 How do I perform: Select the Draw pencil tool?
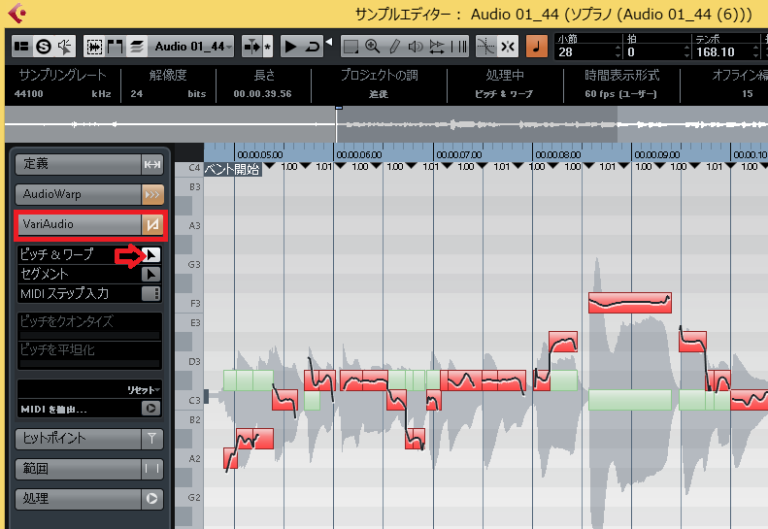(394, 47)
